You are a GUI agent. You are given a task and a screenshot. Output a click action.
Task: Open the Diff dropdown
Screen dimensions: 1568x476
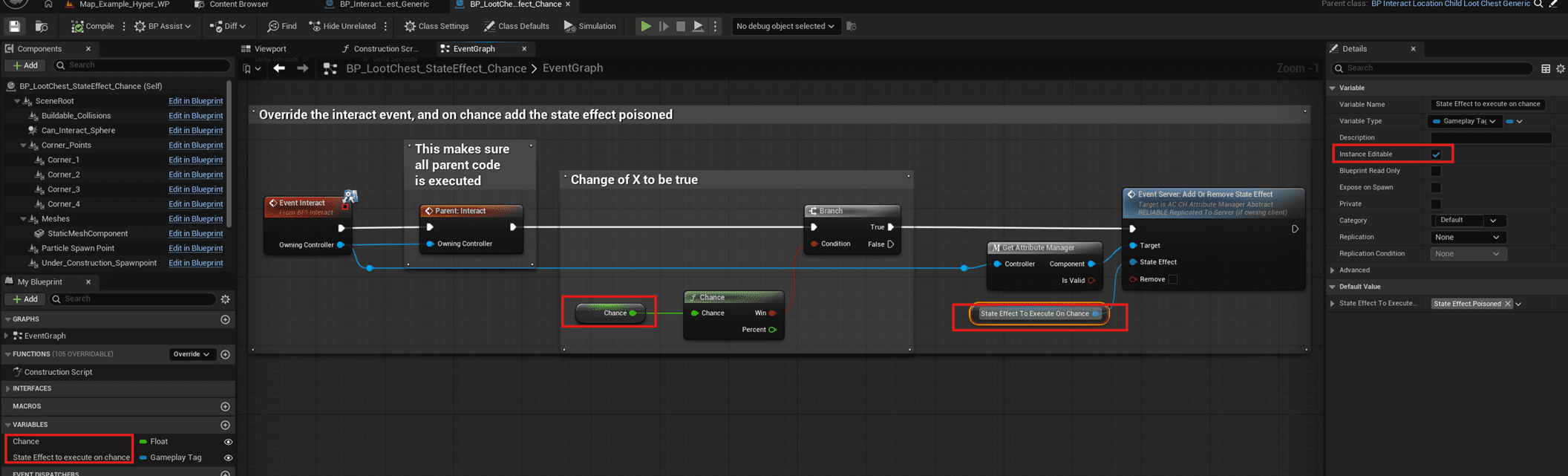[228, 26]
